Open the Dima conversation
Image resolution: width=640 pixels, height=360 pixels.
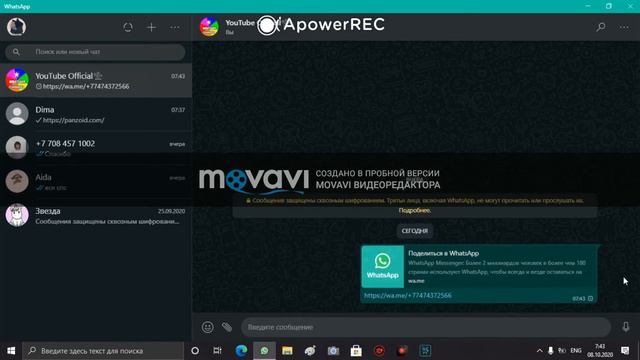pos(96,114)
